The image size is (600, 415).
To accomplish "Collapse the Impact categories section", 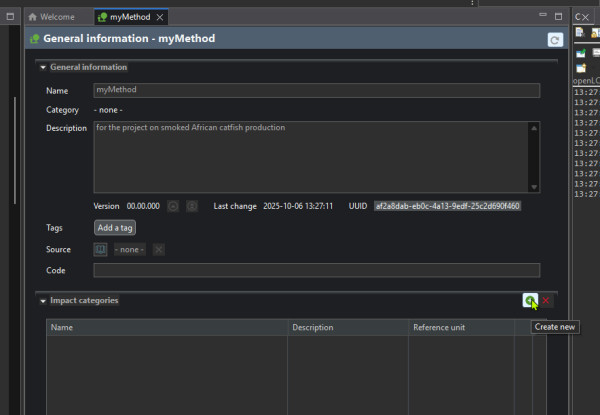I will pyautogui.click(x=42, y=300).
